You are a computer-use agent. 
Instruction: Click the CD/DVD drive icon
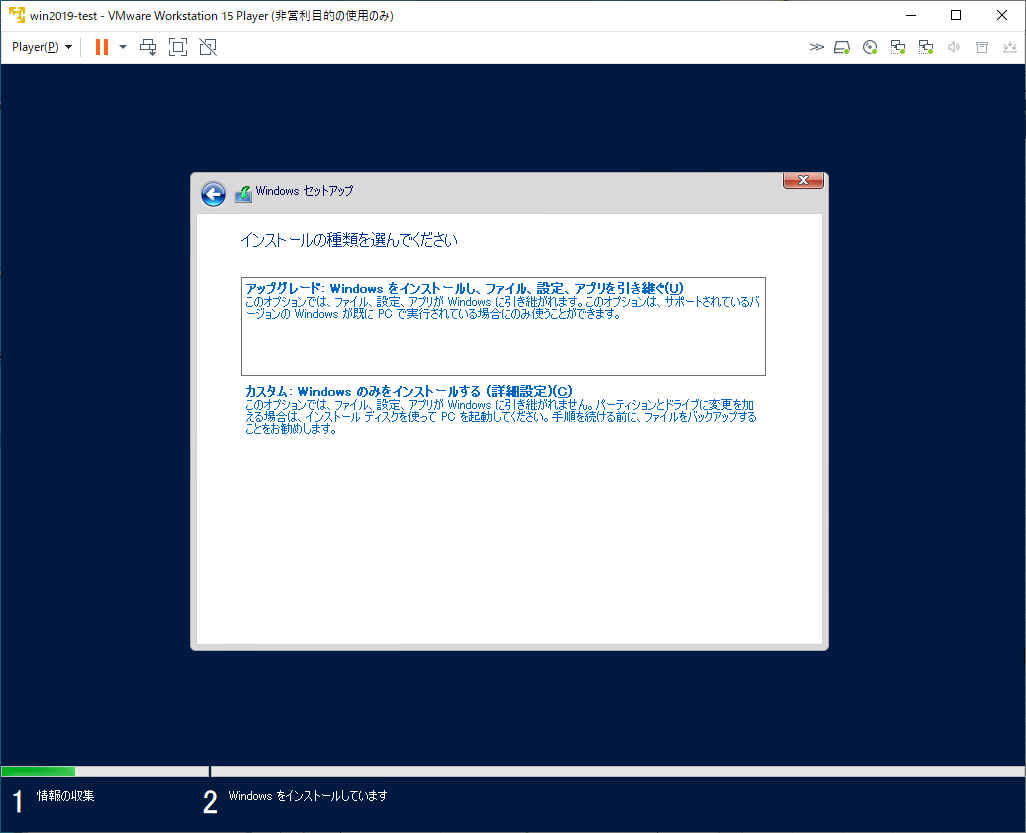point(869,46)
